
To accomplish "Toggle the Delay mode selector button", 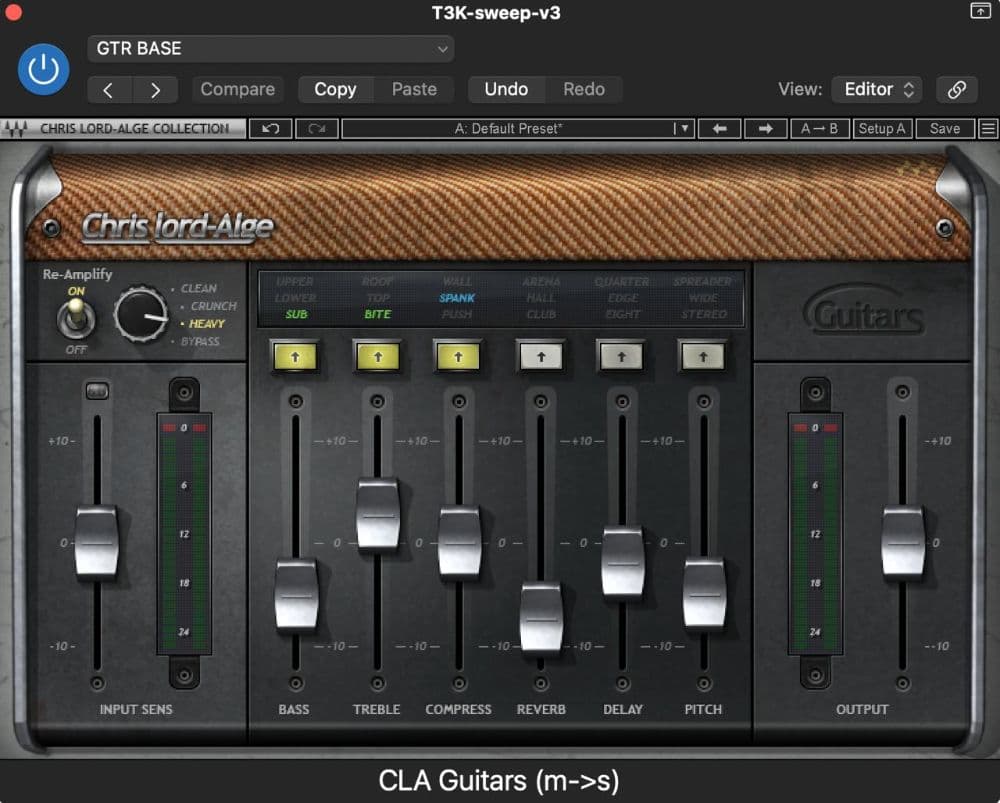I will click(622, 357).
